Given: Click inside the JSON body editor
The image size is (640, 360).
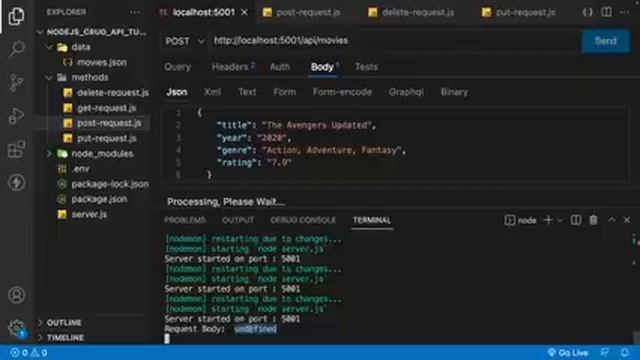Looking at the screenshot, I should (x=396, y=144).
